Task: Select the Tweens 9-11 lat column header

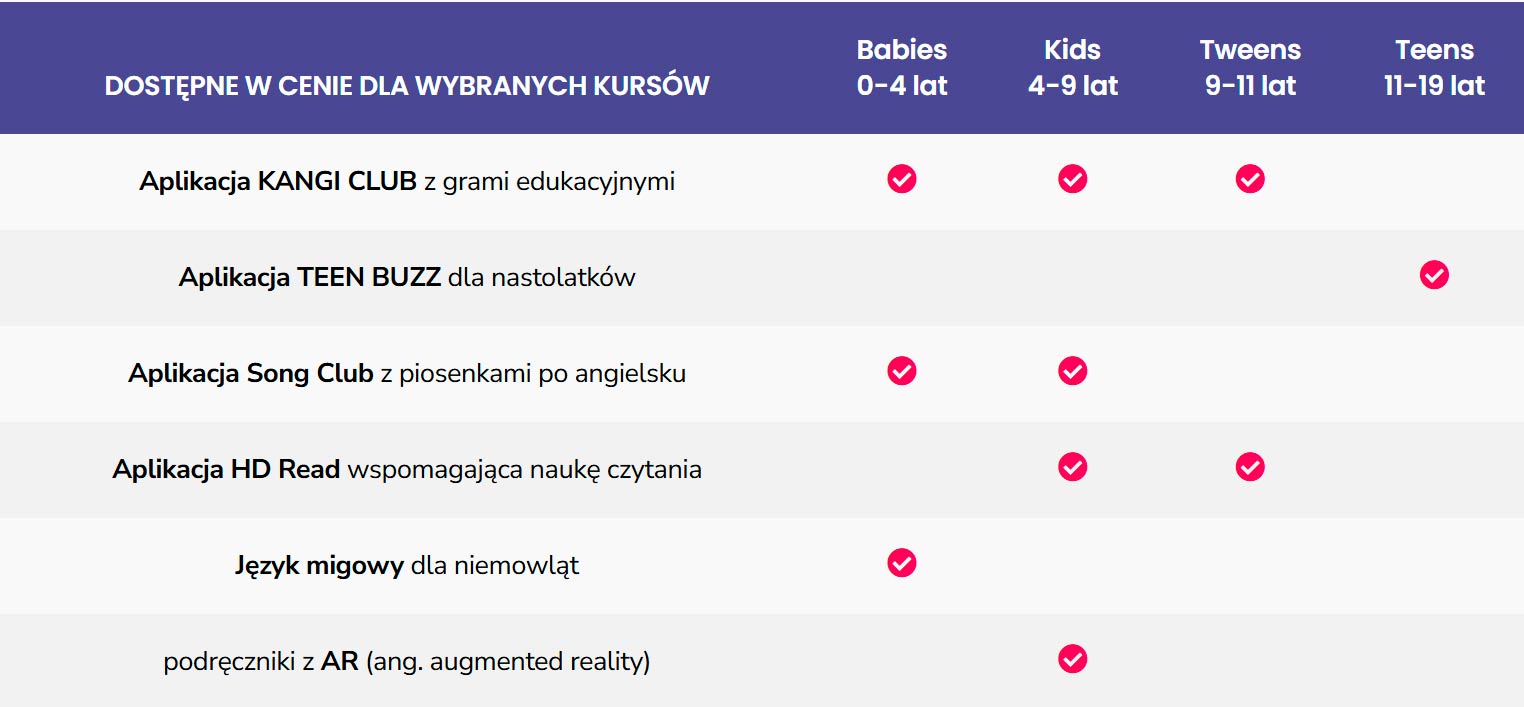Action: [x=1250, y=67]
